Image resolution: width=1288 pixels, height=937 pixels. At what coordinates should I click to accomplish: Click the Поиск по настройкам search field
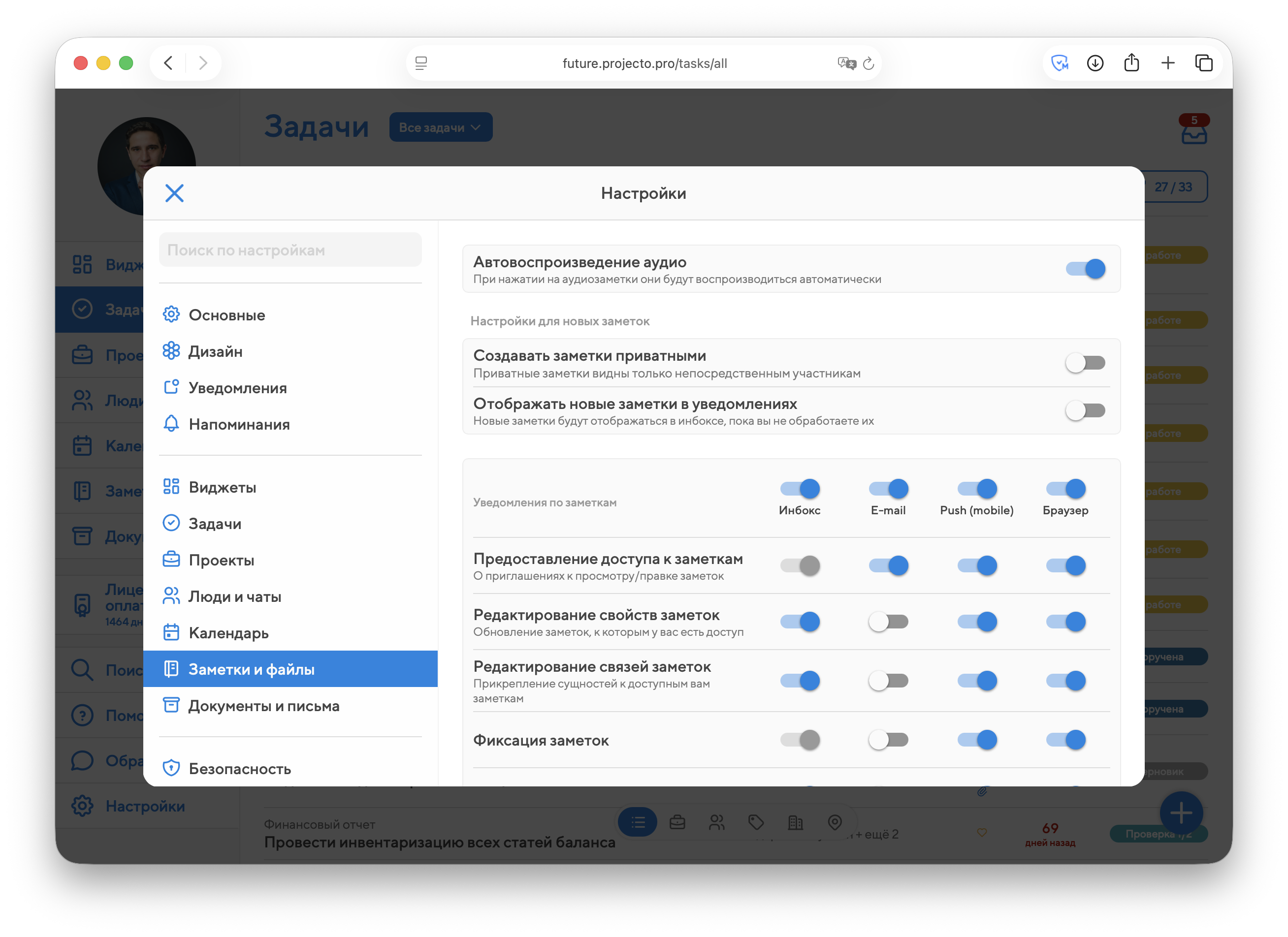tap(290, 250)
